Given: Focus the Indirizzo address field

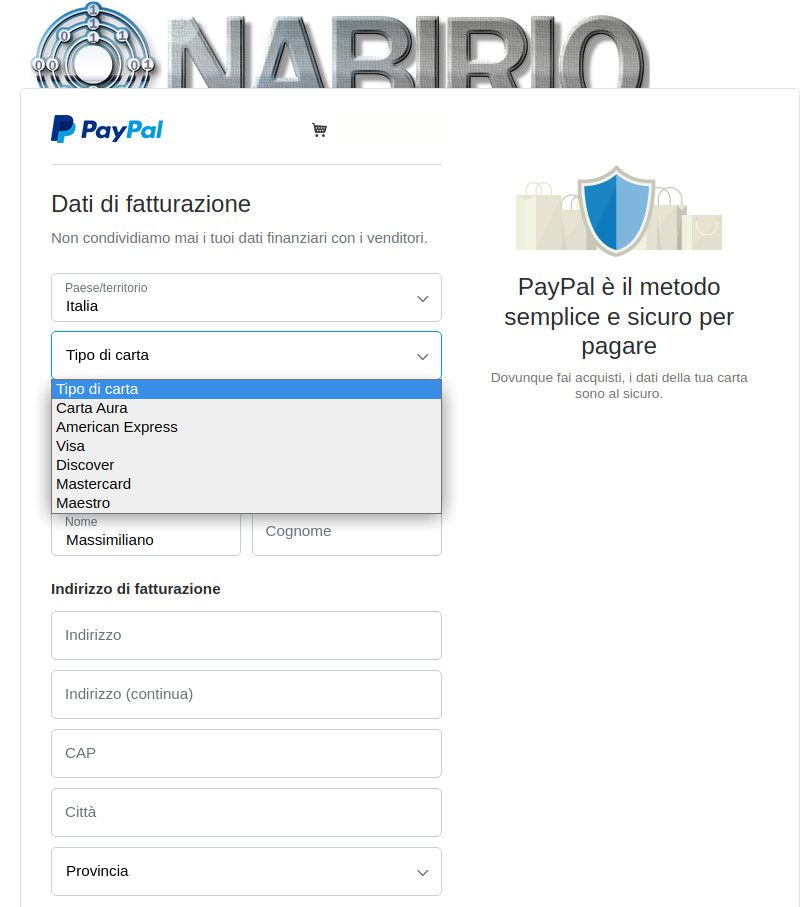Looking at the screenshot, I should [246, 635].
